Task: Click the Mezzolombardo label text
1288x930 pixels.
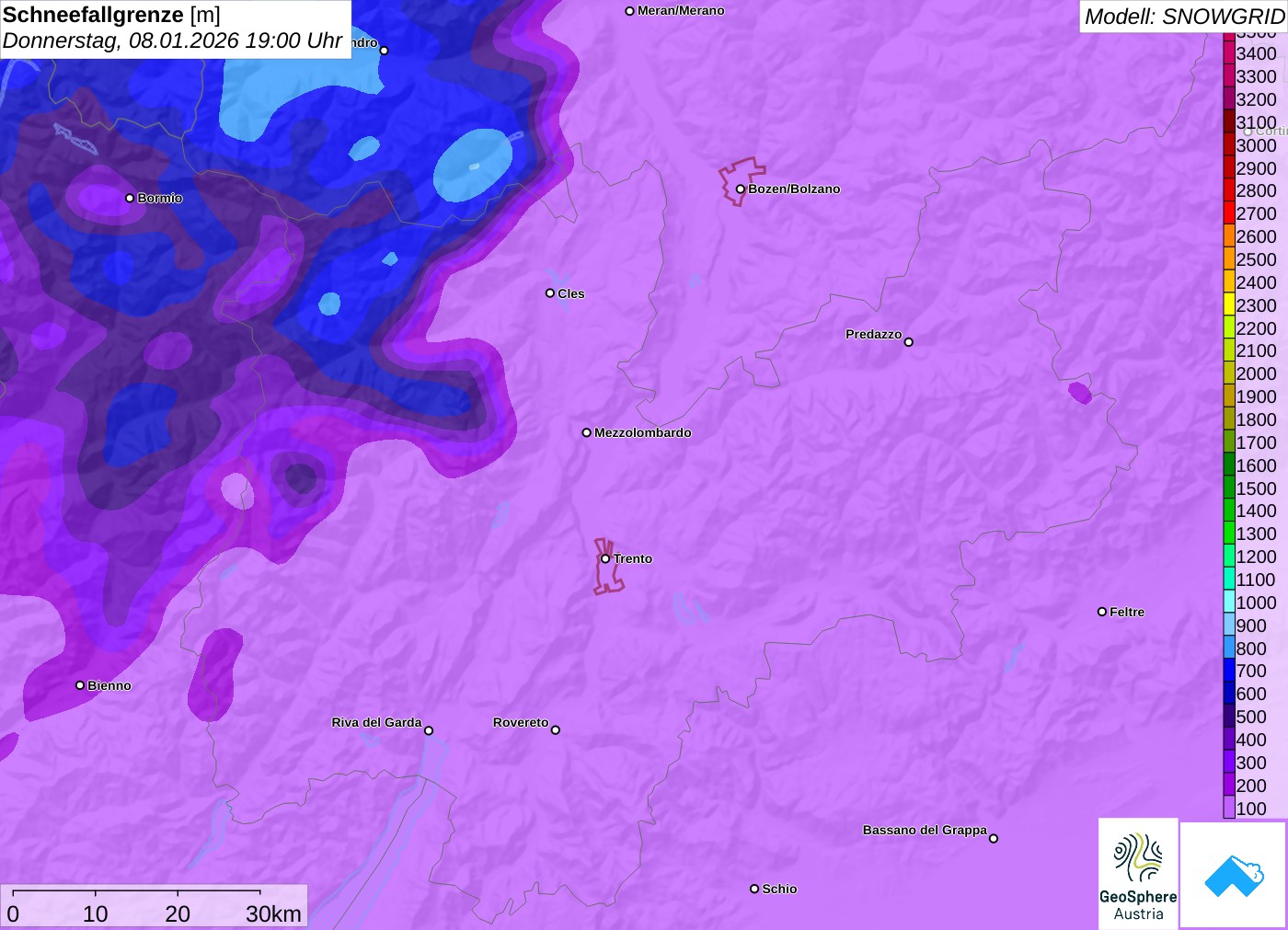Action: (643, 432)
